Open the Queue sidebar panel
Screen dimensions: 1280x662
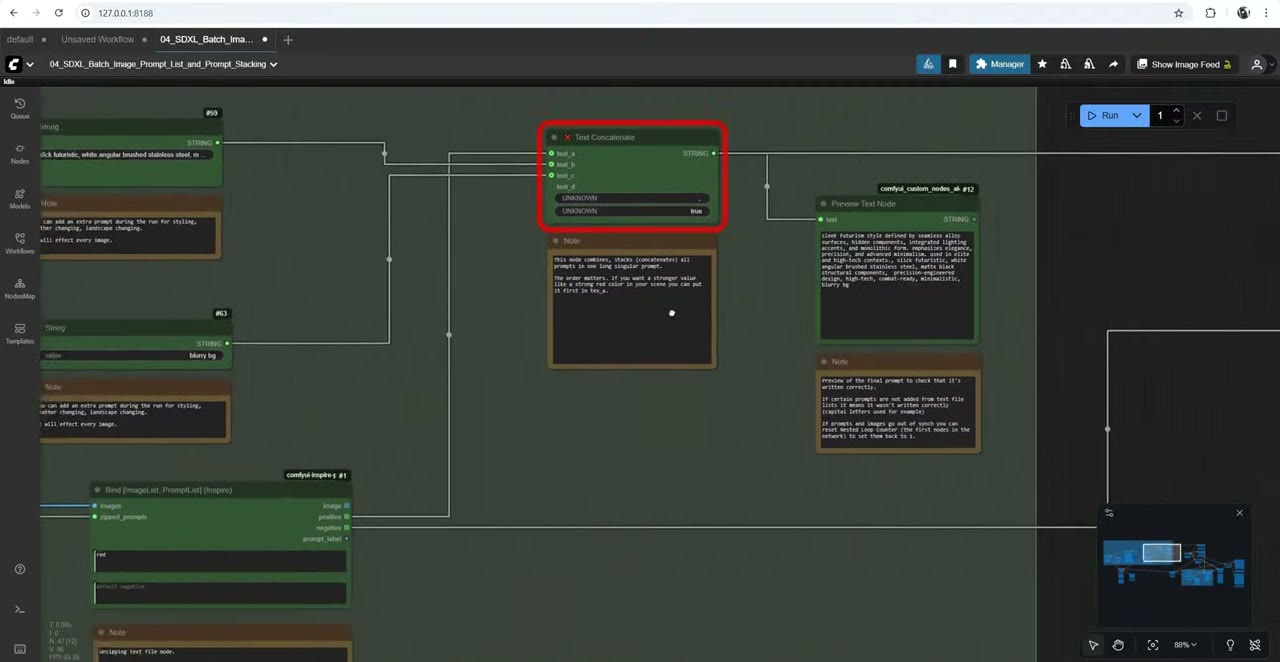20,108
